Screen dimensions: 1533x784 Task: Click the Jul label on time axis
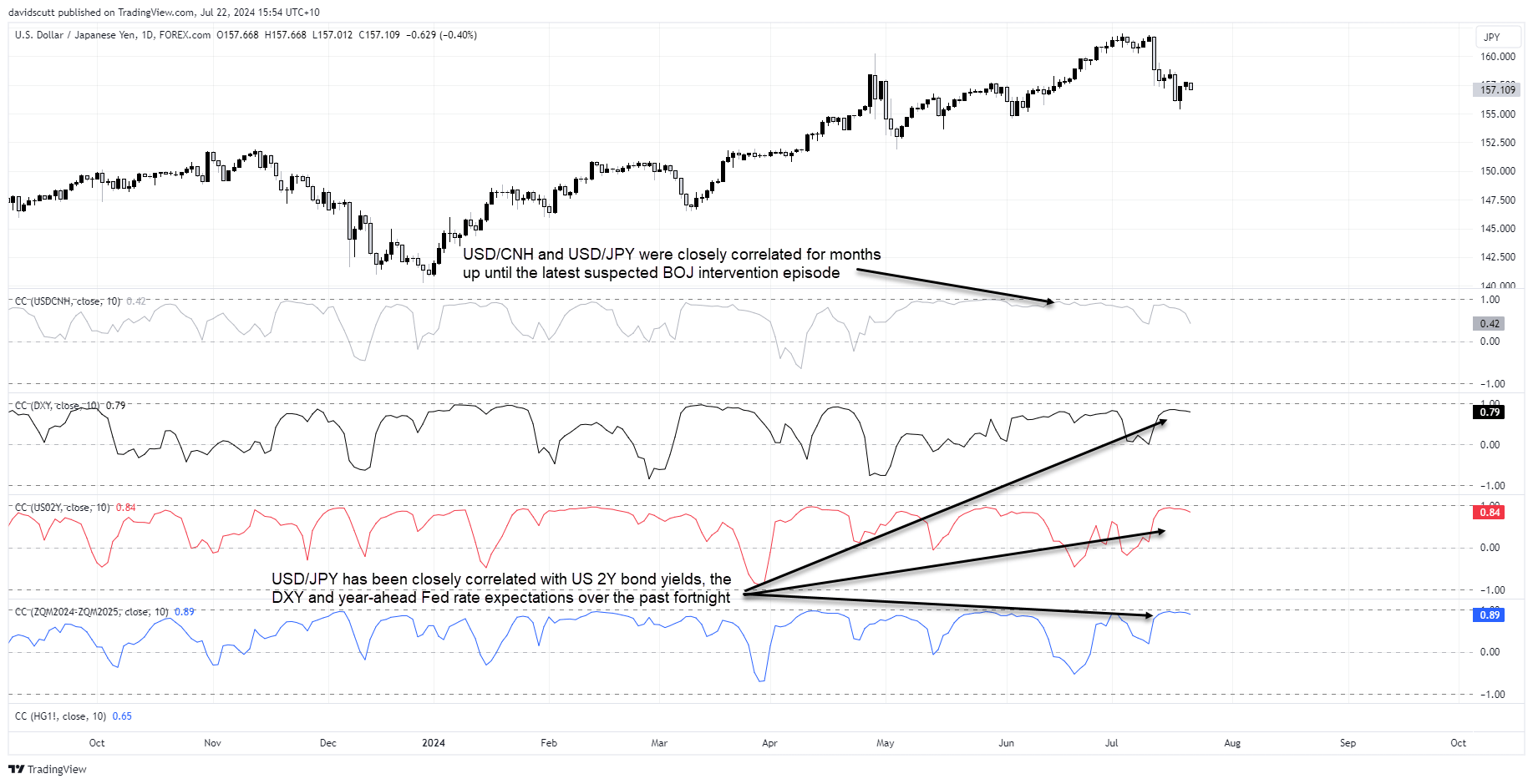coord(1111,743)
